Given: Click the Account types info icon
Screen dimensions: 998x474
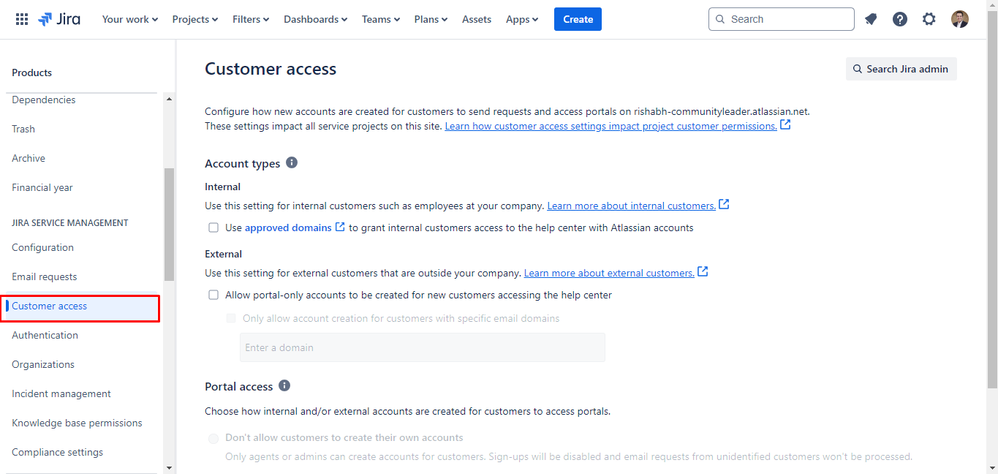Looking at the screenshot, I should pyautogui.click(x=292, y=163).
